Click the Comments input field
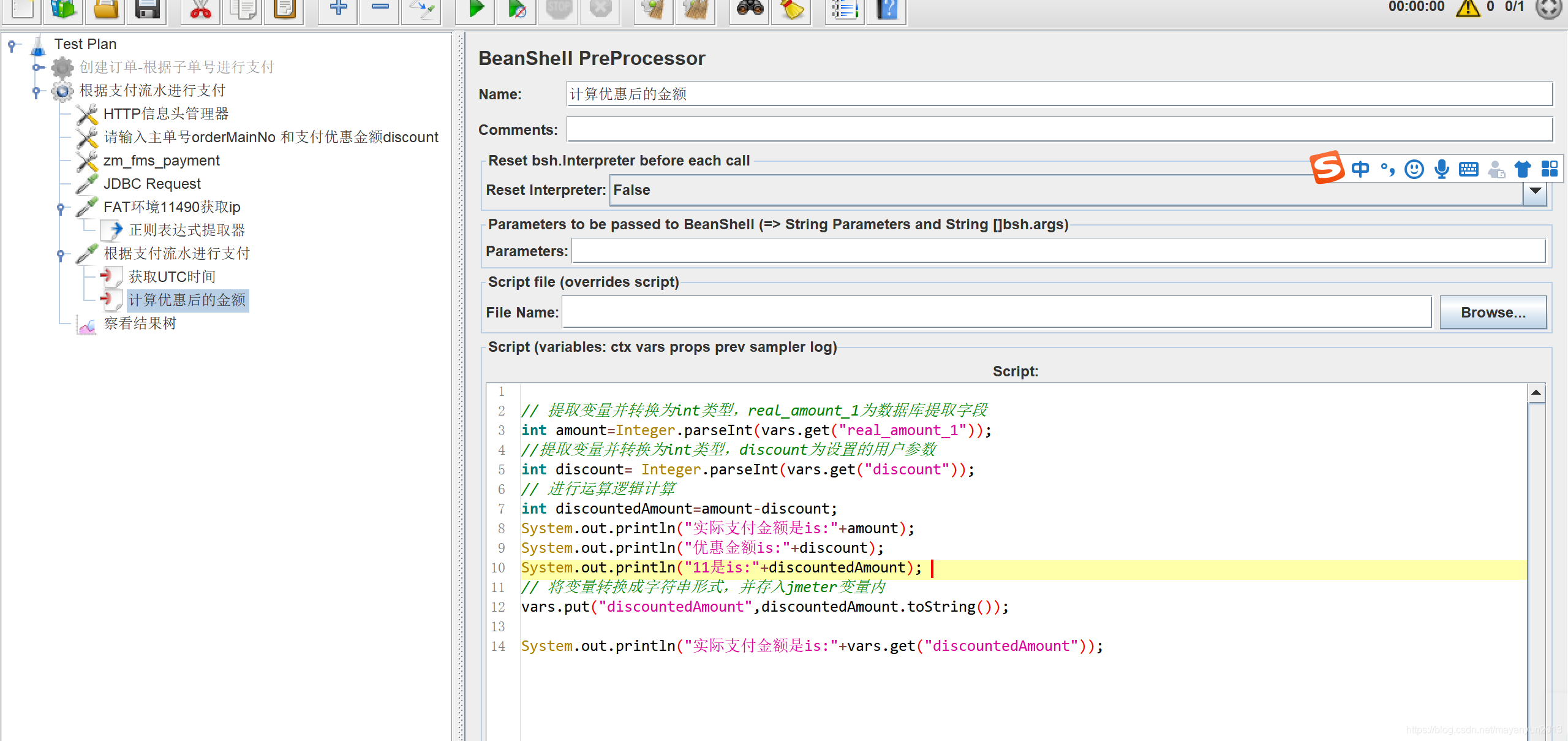Image resolution: width=1568 pixels, height=741 pixels. pyautogui.click(x=1059, y=129)
